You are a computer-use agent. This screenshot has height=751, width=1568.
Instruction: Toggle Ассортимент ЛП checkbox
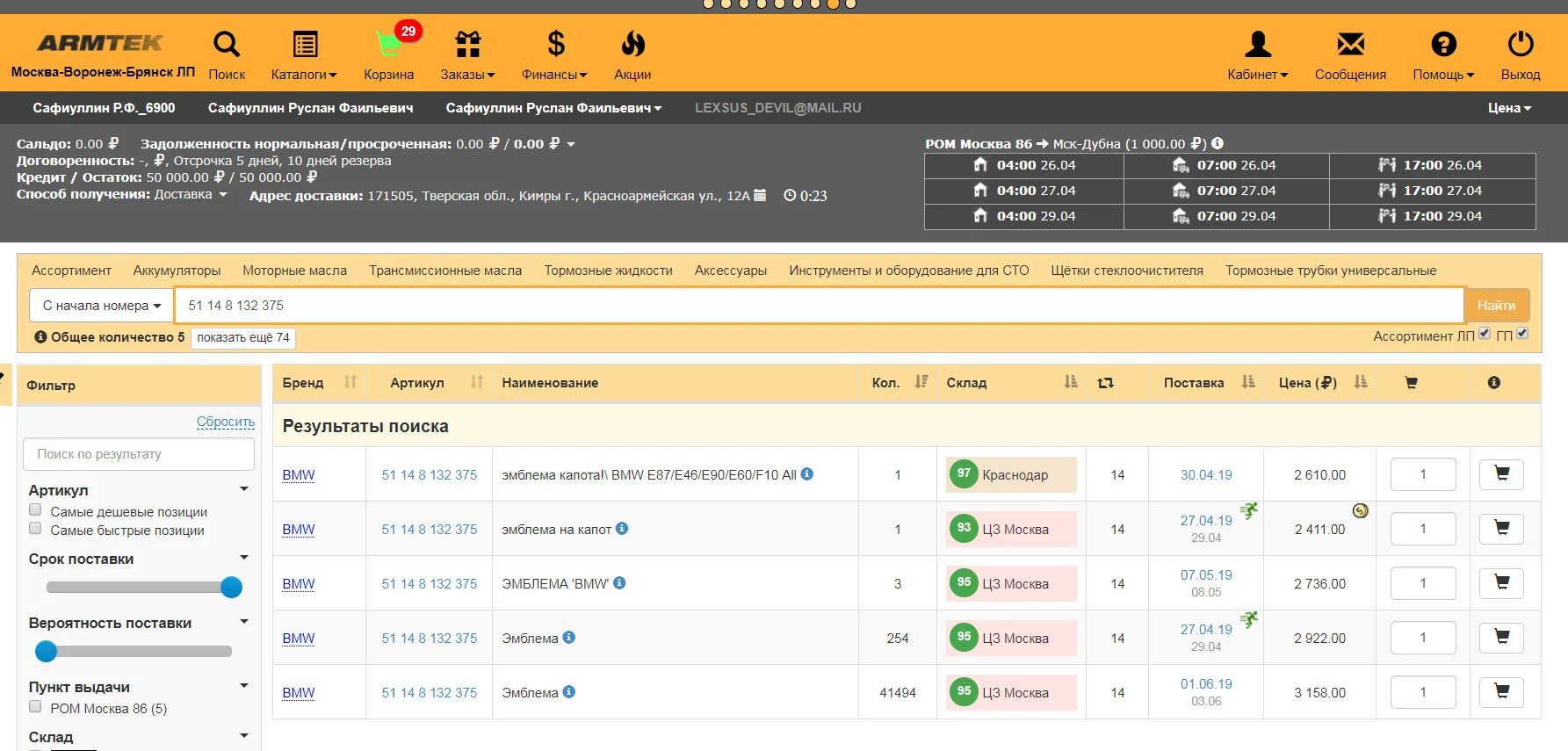(x=1485, y=334)
